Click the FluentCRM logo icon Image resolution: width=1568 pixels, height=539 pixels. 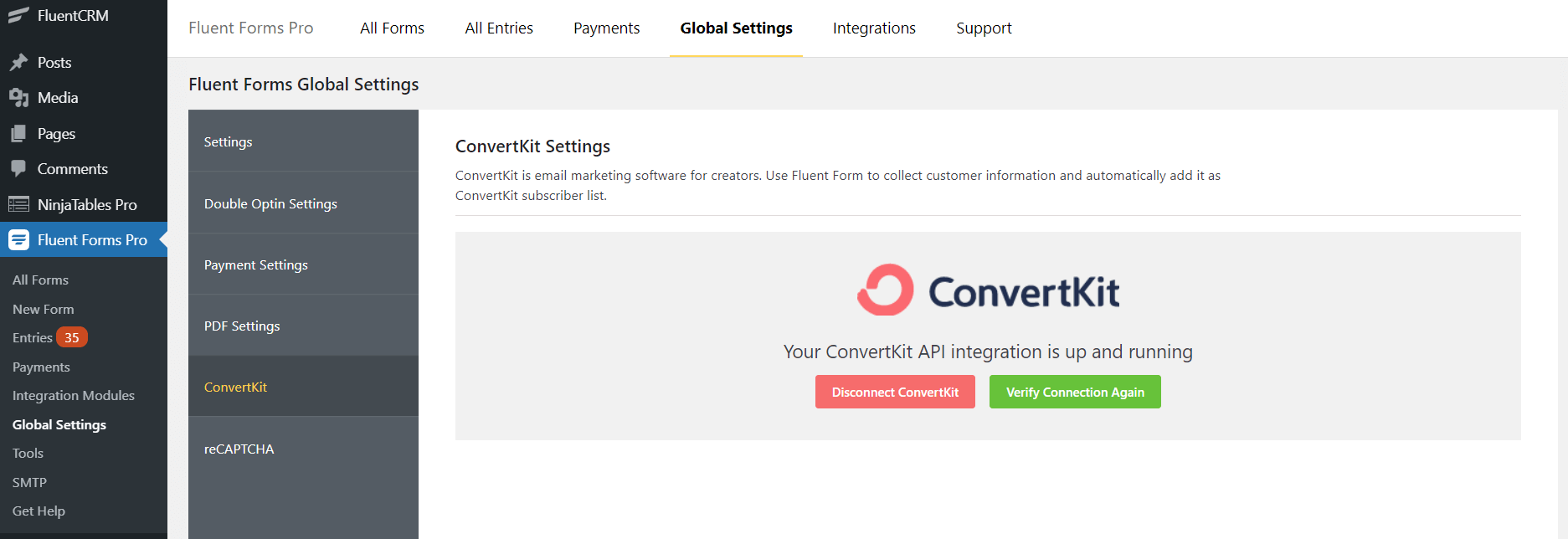pyautogui.click(x=18, y=15)
